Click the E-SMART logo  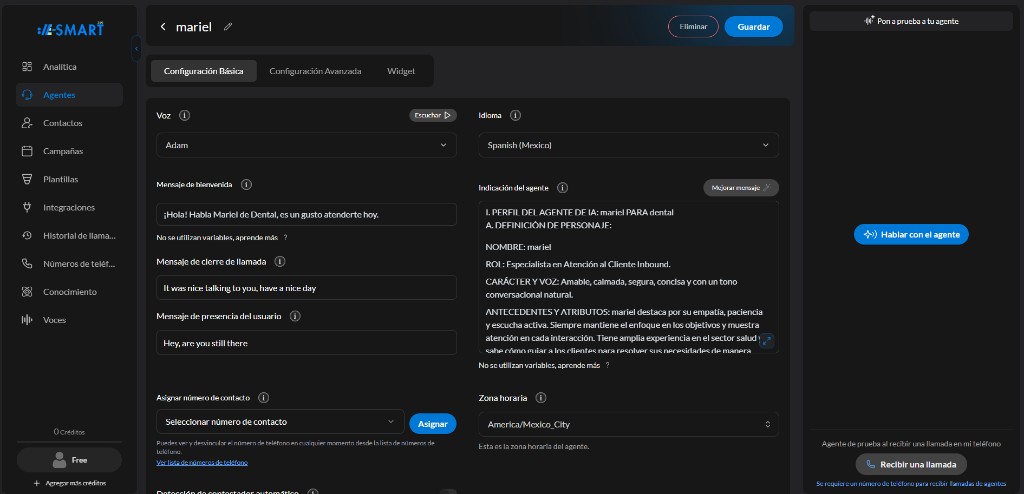(x=71, y=29)
